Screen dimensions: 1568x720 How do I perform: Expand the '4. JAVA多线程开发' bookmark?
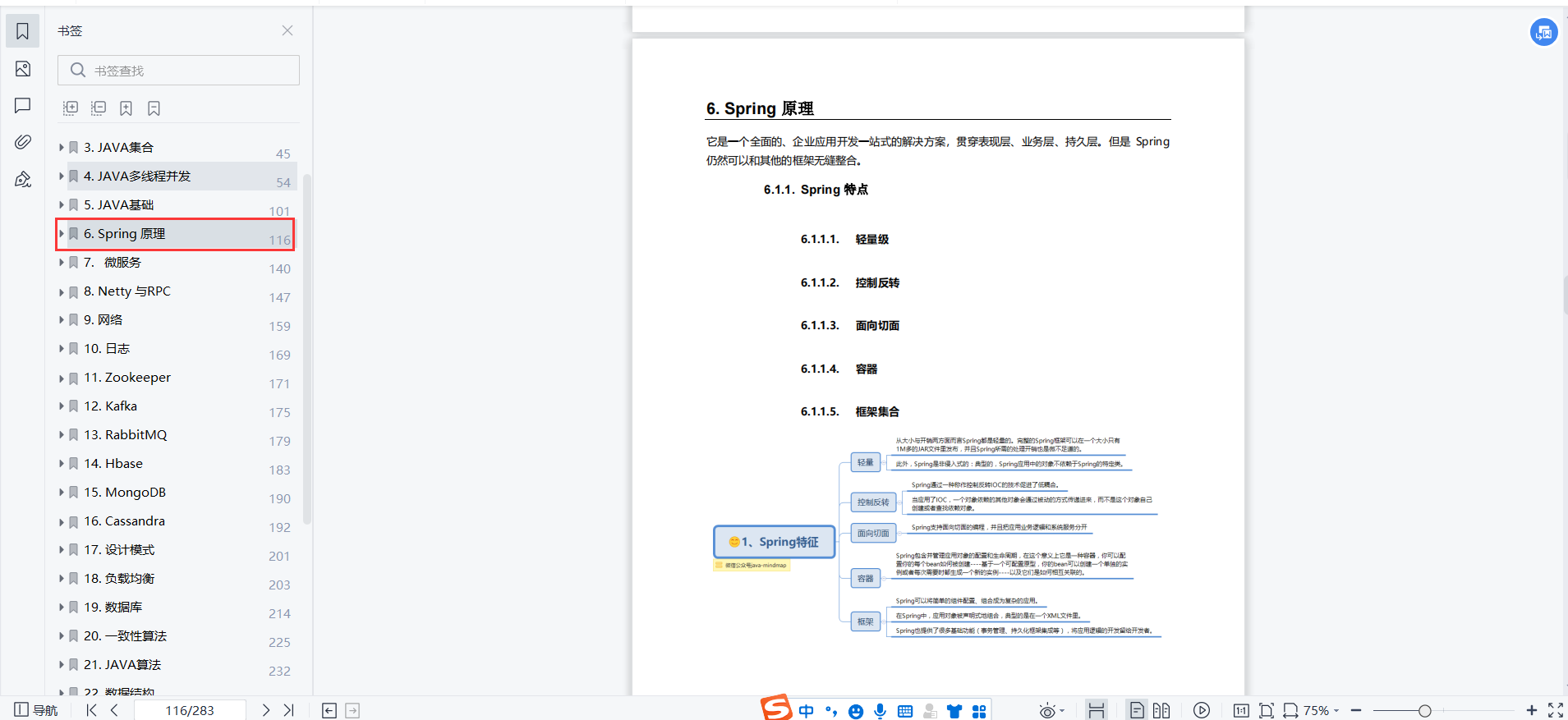pos(62,176)
